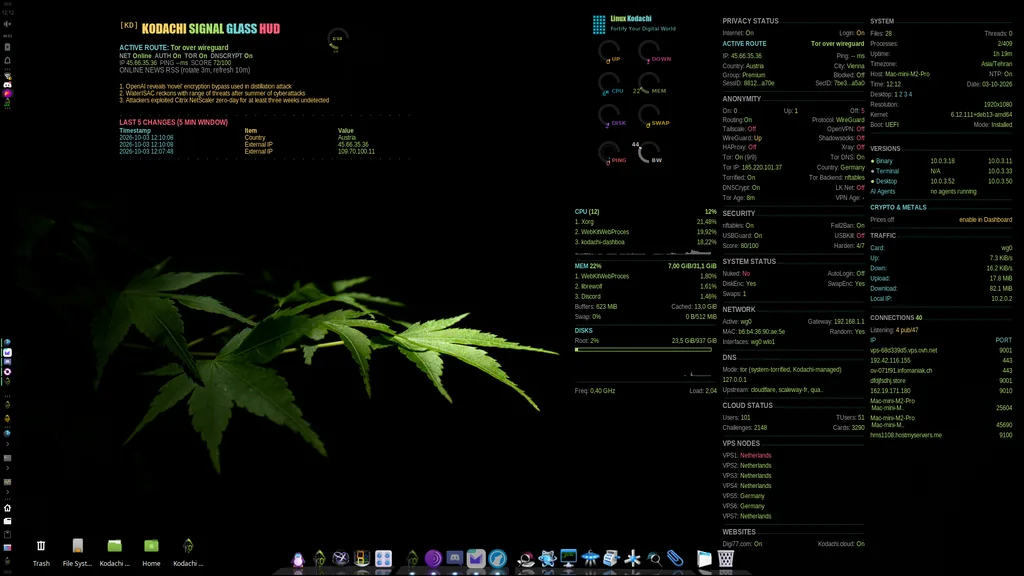The image size is (1024, 576).
Task: Open the home icon in the left panel
Action: (7, 508)
